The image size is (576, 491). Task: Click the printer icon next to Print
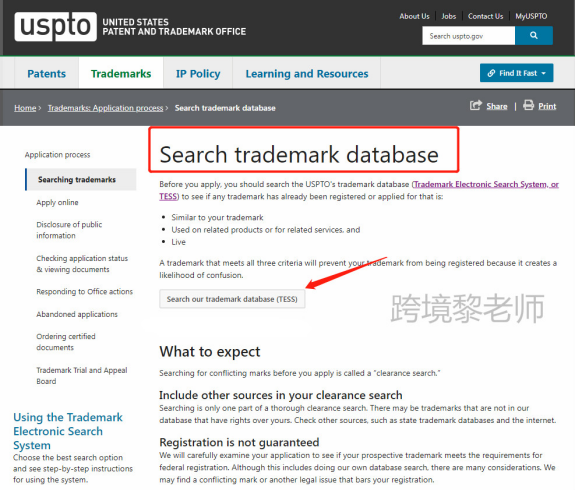(x=528, y=105)
